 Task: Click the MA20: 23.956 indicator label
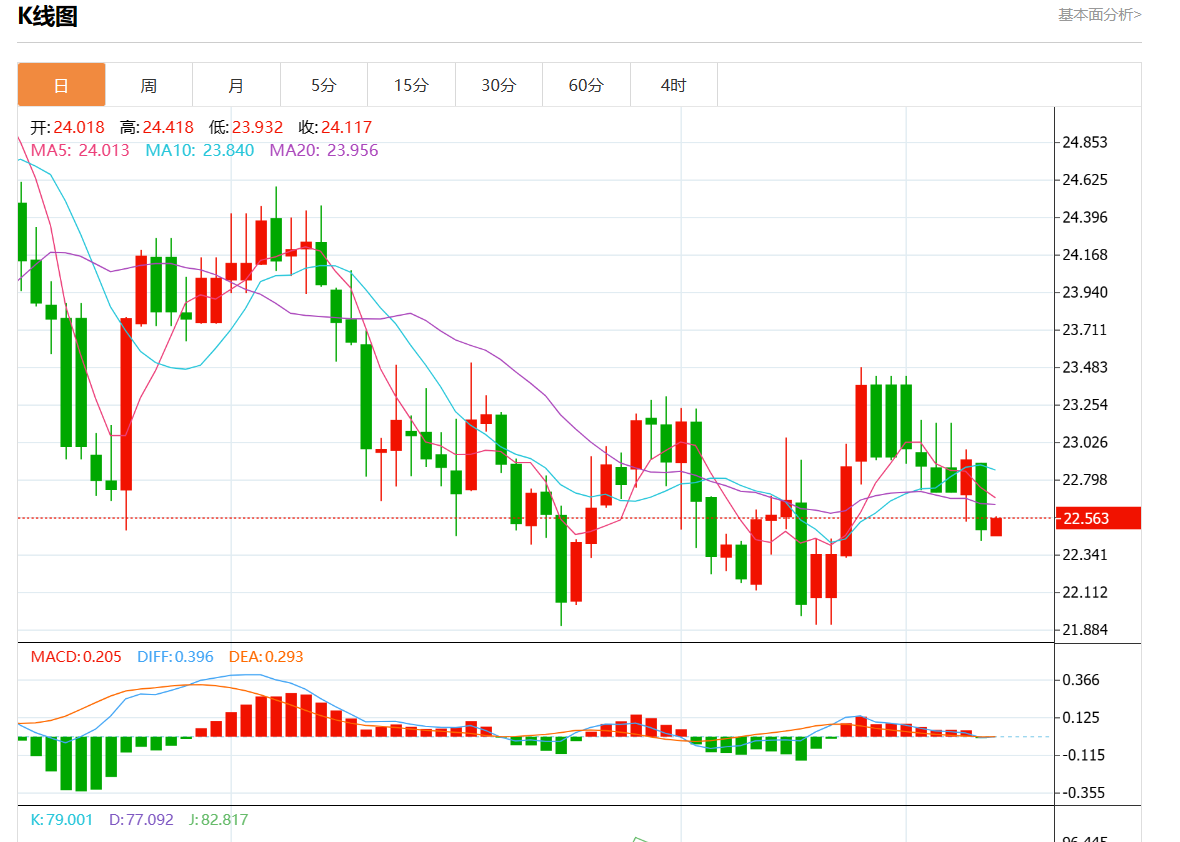click(324, 150)
